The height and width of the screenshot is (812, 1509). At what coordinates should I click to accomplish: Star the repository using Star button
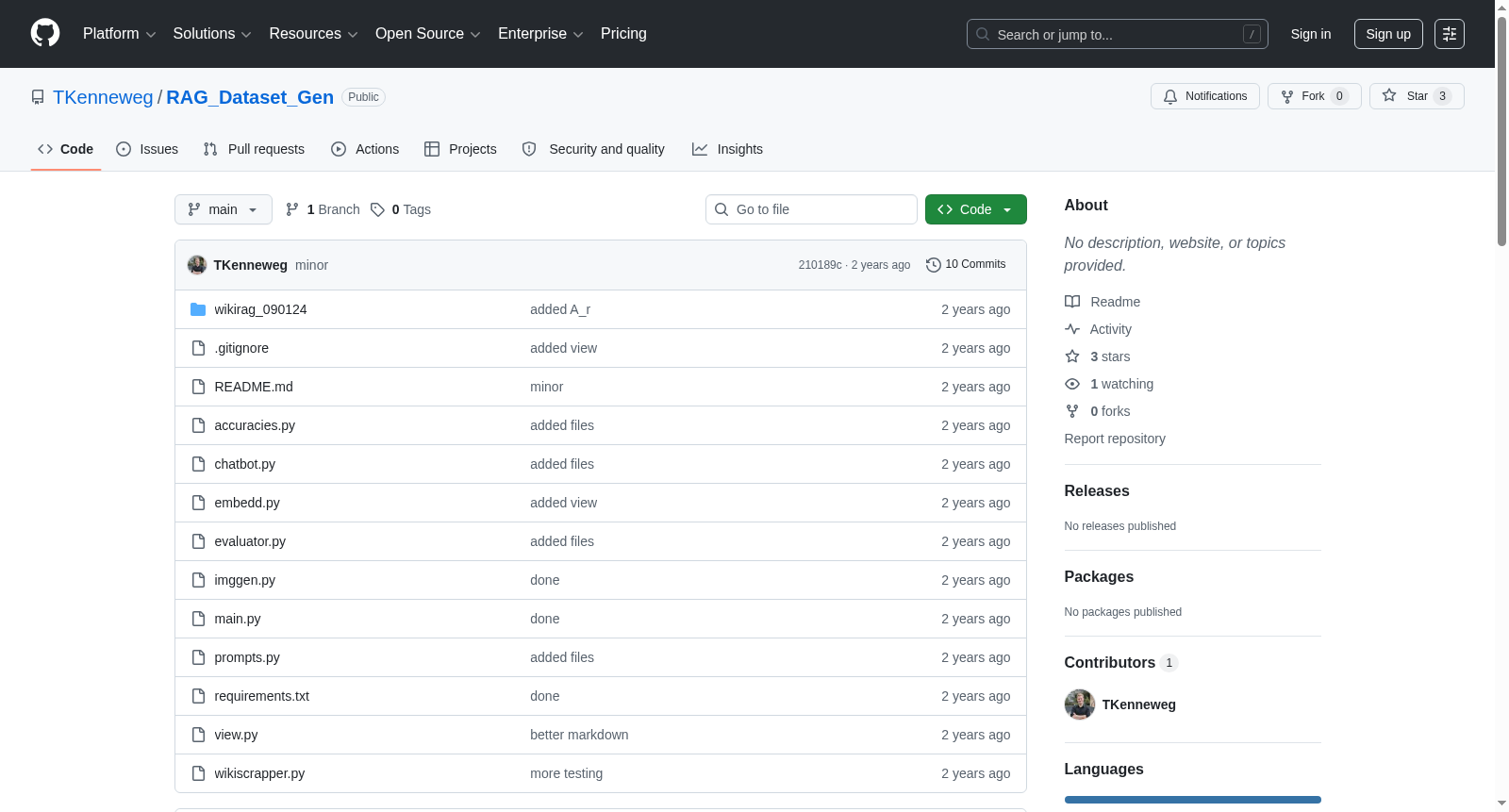point(1417,96)
